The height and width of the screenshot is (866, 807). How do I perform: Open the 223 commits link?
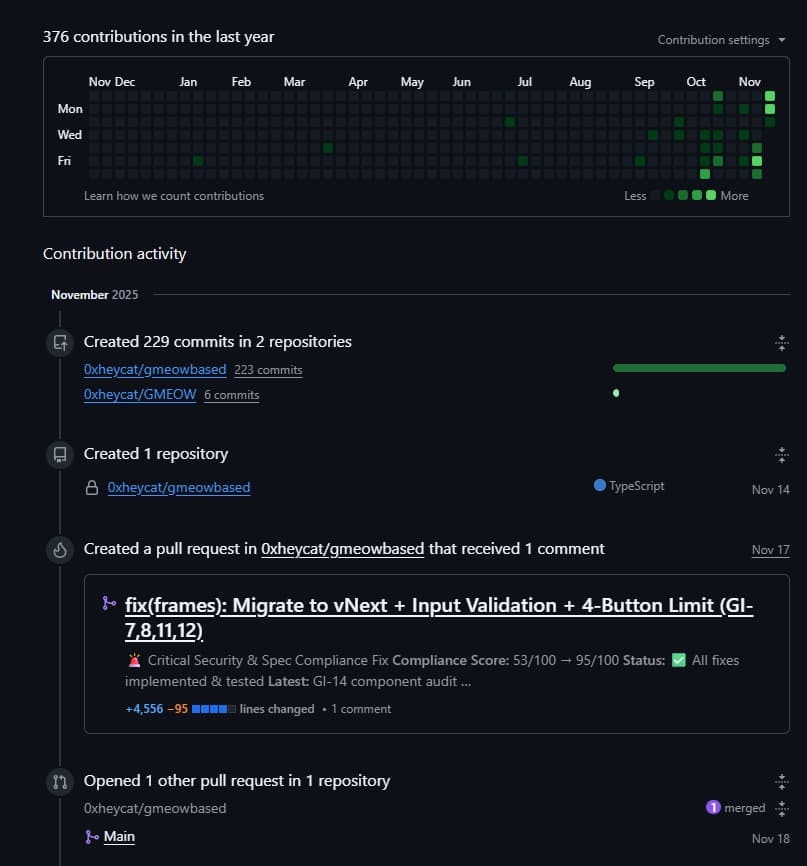[x=268, y=370]
